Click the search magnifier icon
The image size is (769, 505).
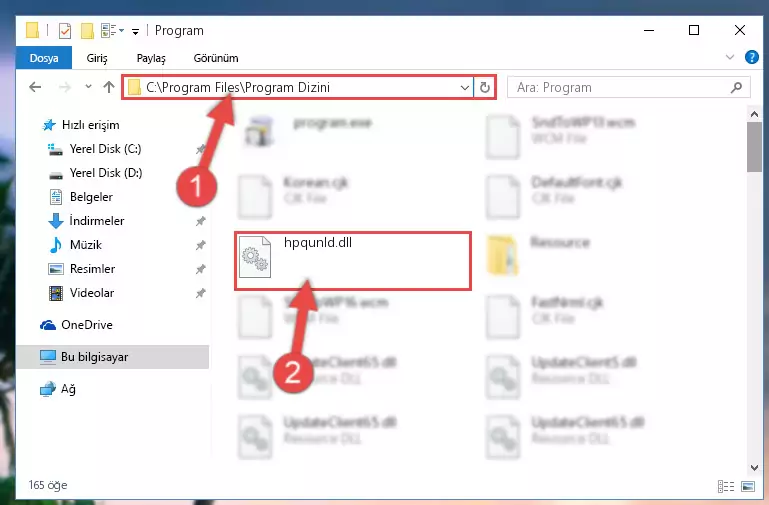click(736, 87)
